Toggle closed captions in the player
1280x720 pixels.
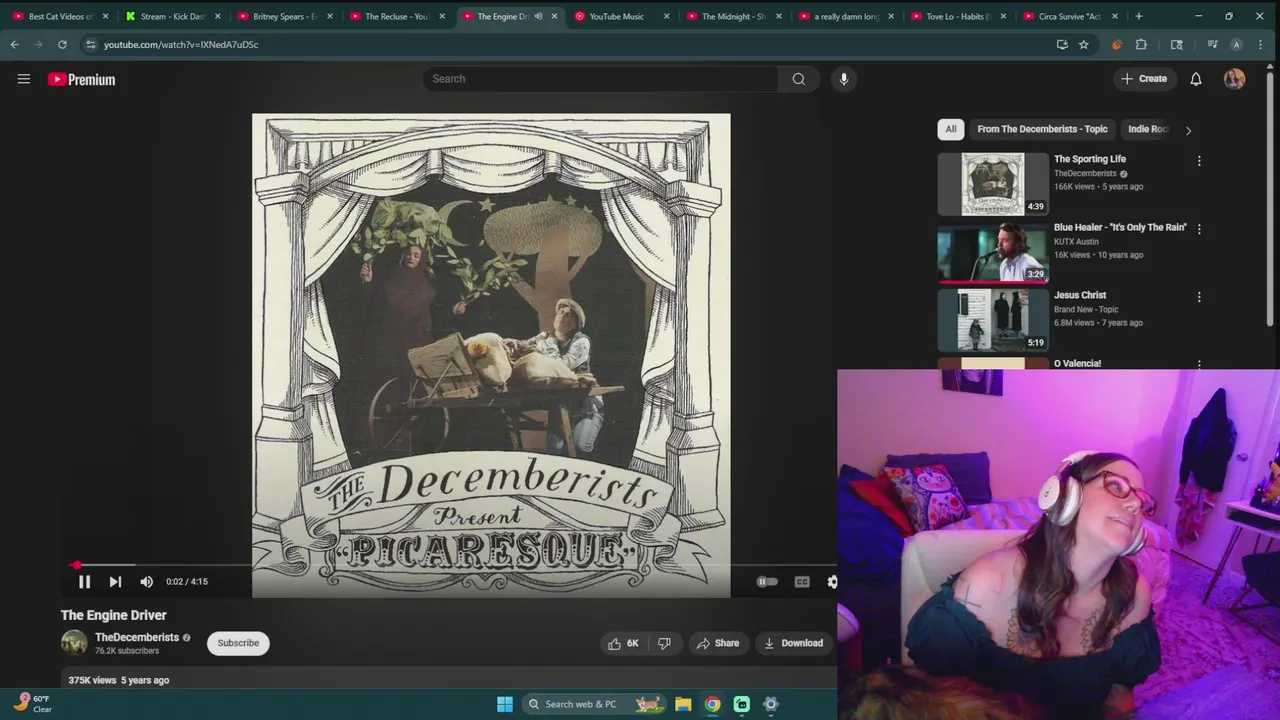pos(802,581)
